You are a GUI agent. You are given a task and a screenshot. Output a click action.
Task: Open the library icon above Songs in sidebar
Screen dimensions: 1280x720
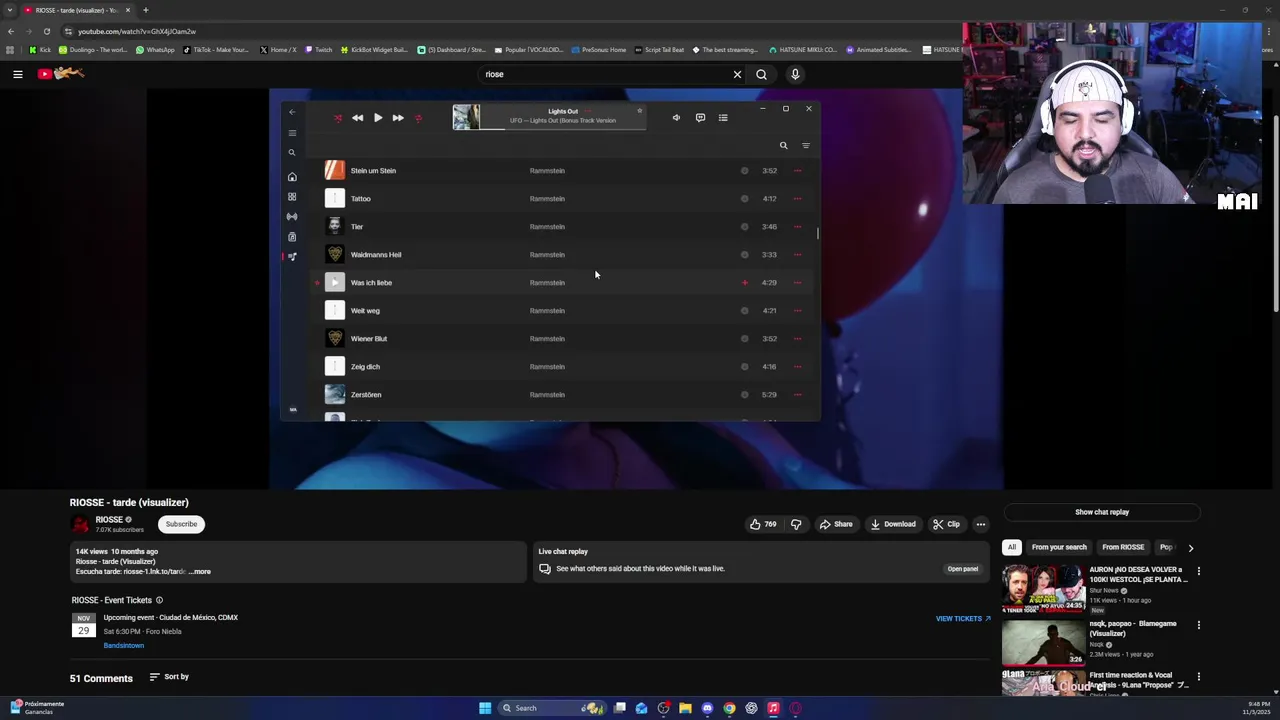(292, 237)
